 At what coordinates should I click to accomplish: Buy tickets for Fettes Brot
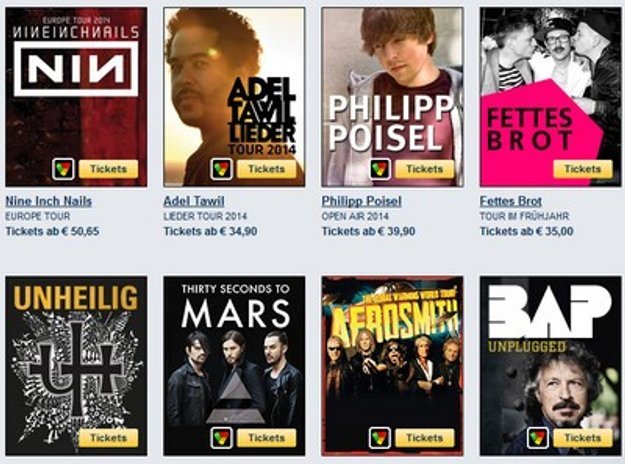tap(583, 169)
